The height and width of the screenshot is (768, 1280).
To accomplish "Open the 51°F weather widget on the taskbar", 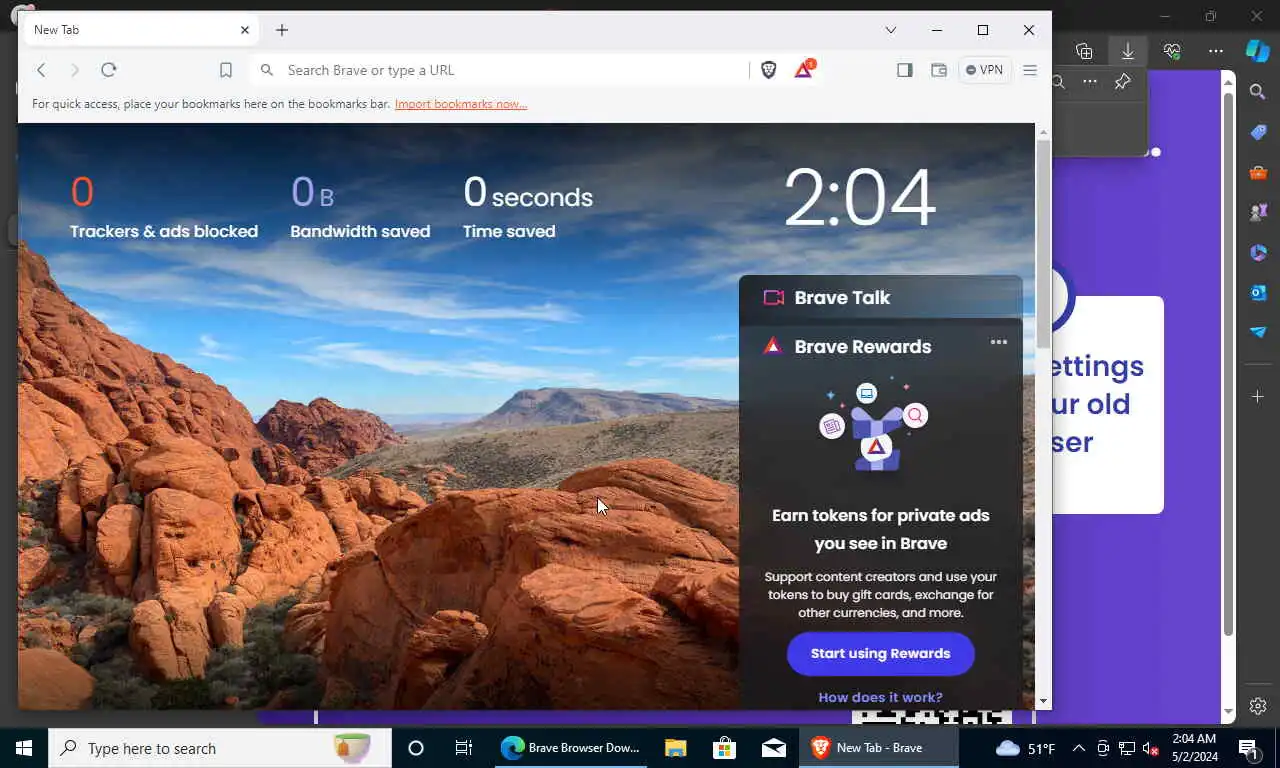I will point(1026,748).
